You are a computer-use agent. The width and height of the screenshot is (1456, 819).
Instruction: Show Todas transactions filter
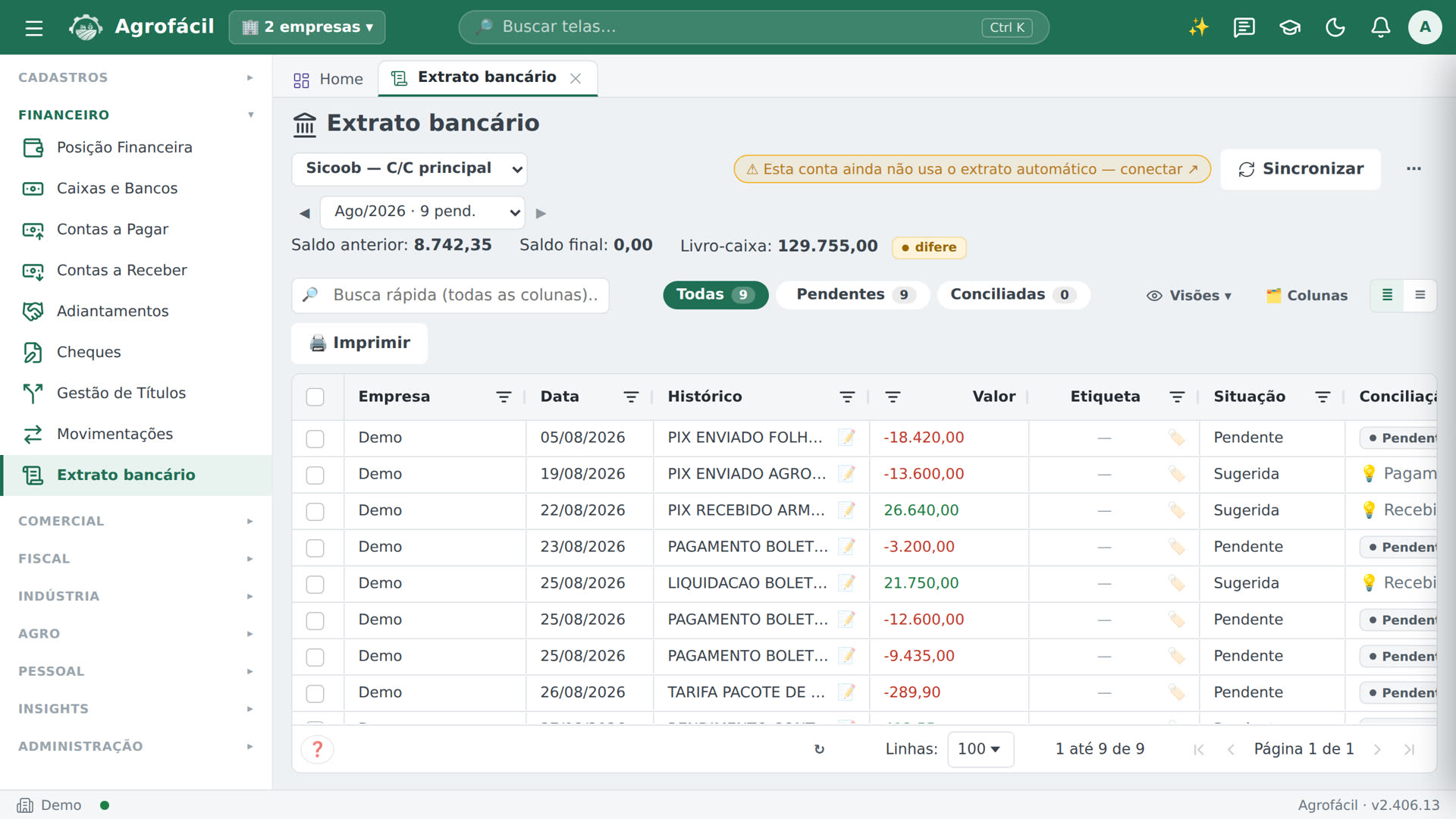715,295
